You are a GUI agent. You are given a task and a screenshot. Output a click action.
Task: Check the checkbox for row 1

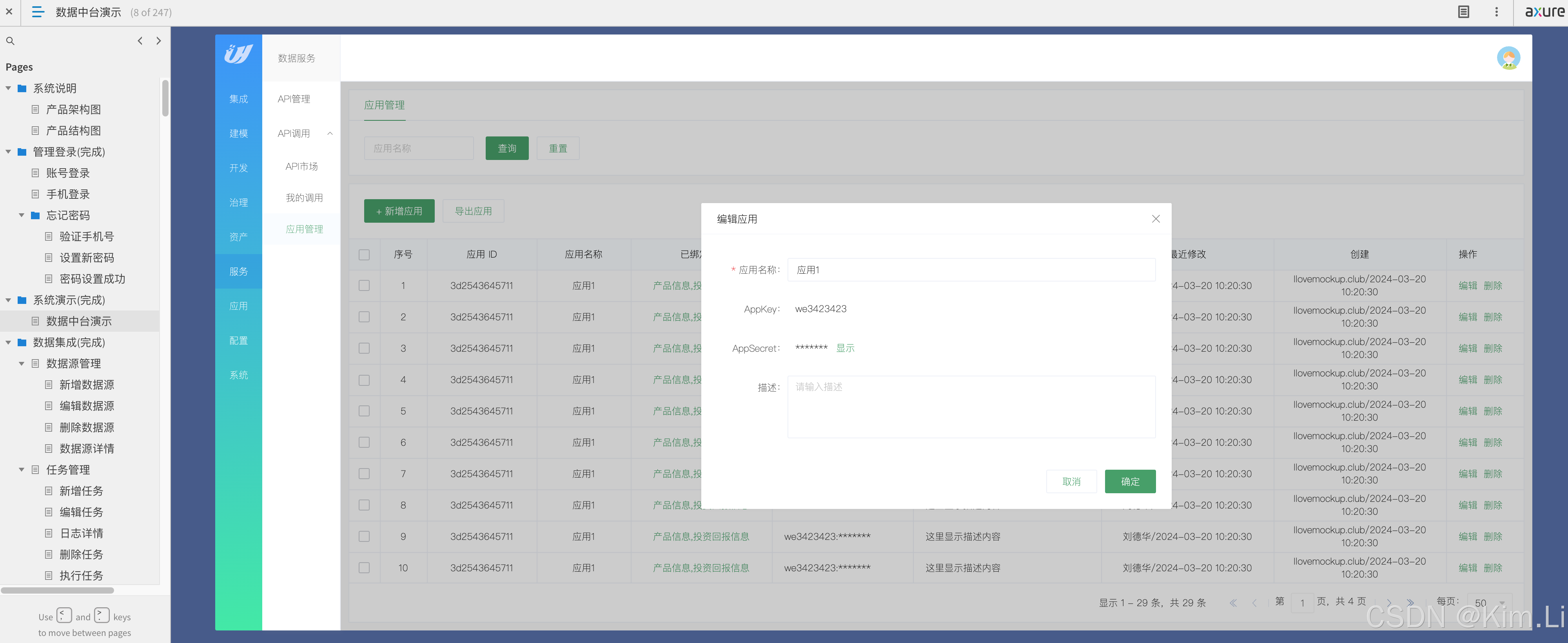pos(364,285)
